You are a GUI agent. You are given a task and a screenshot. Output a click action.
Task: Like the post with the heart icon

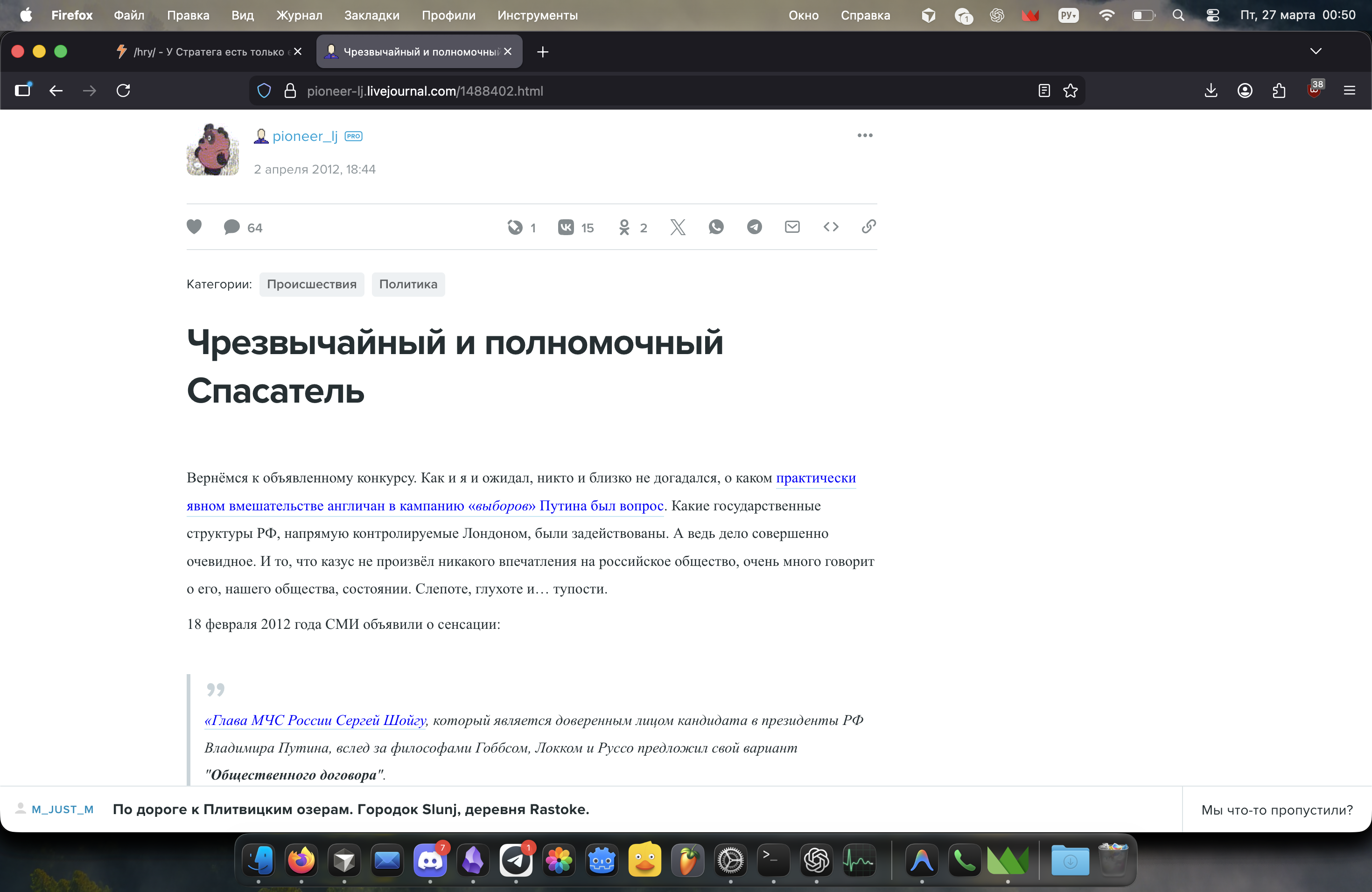coord(194,227)
